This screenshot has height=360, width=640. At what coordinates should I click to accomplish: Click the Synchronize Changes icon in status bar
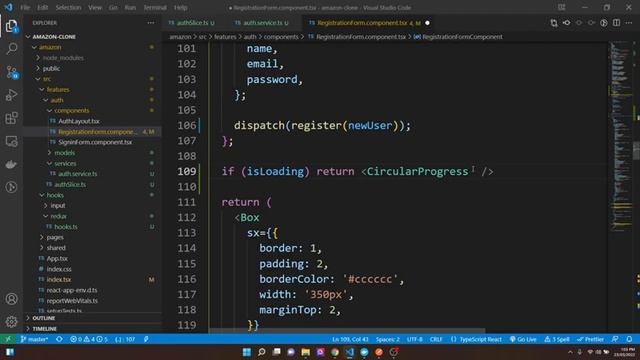pyautogui.click(x=59, y=339)
